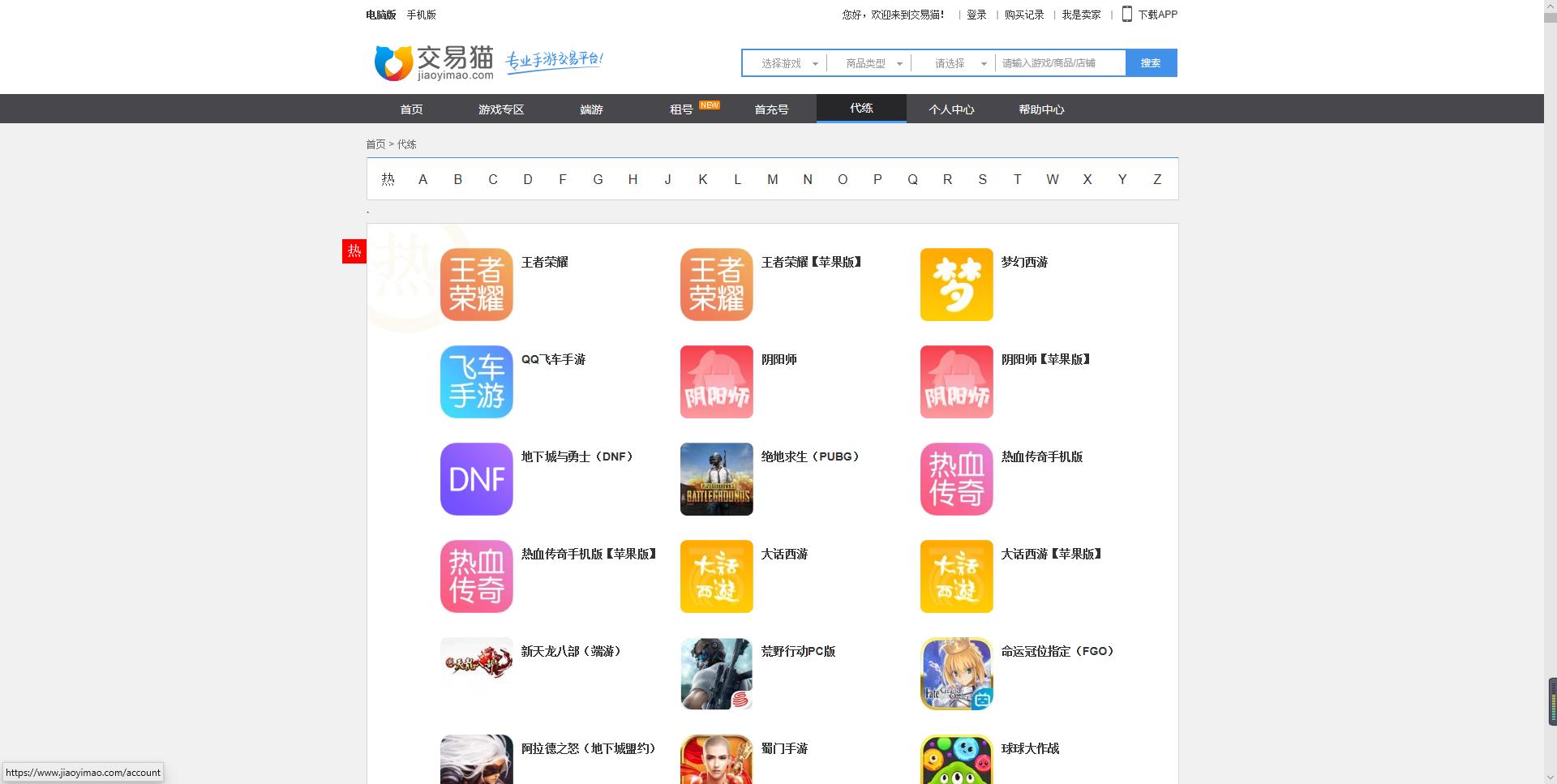Choose the 阴阳师【苹果版】 game icon

[x=957, y=382]
